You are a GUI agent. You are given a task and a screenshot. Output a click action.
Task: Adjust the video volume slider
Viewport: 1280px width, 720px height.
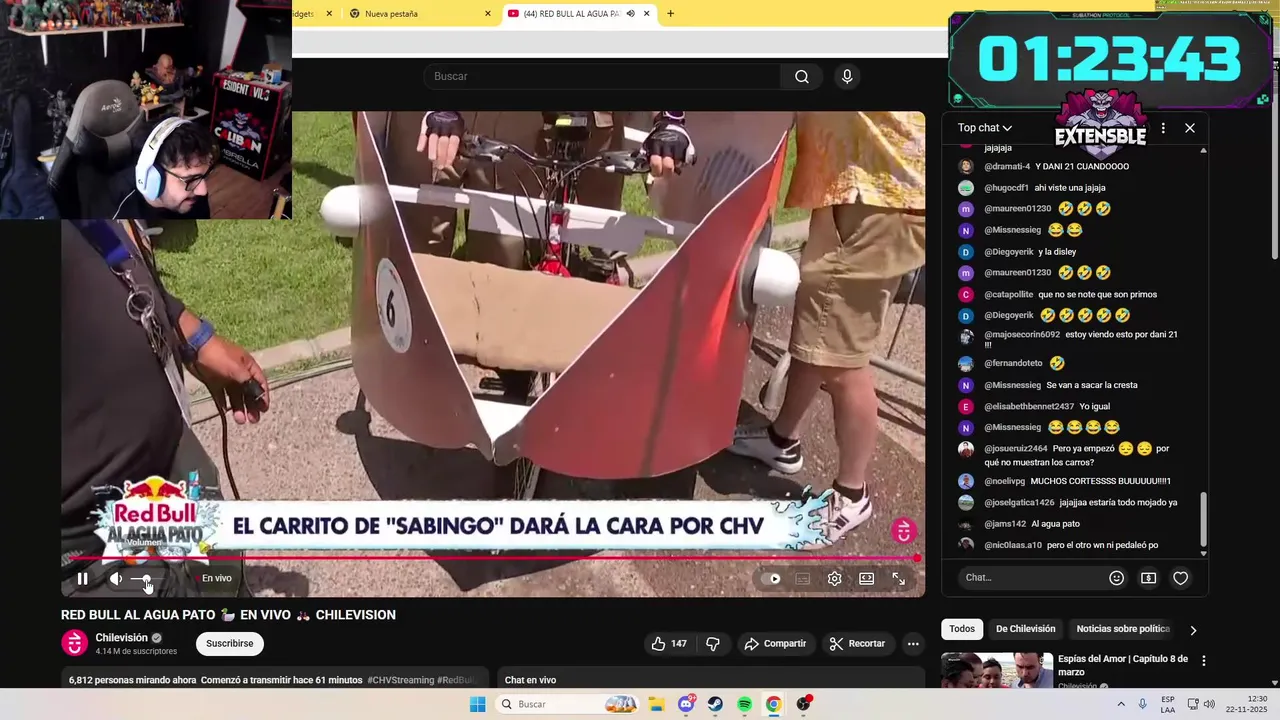pos(147,579)
